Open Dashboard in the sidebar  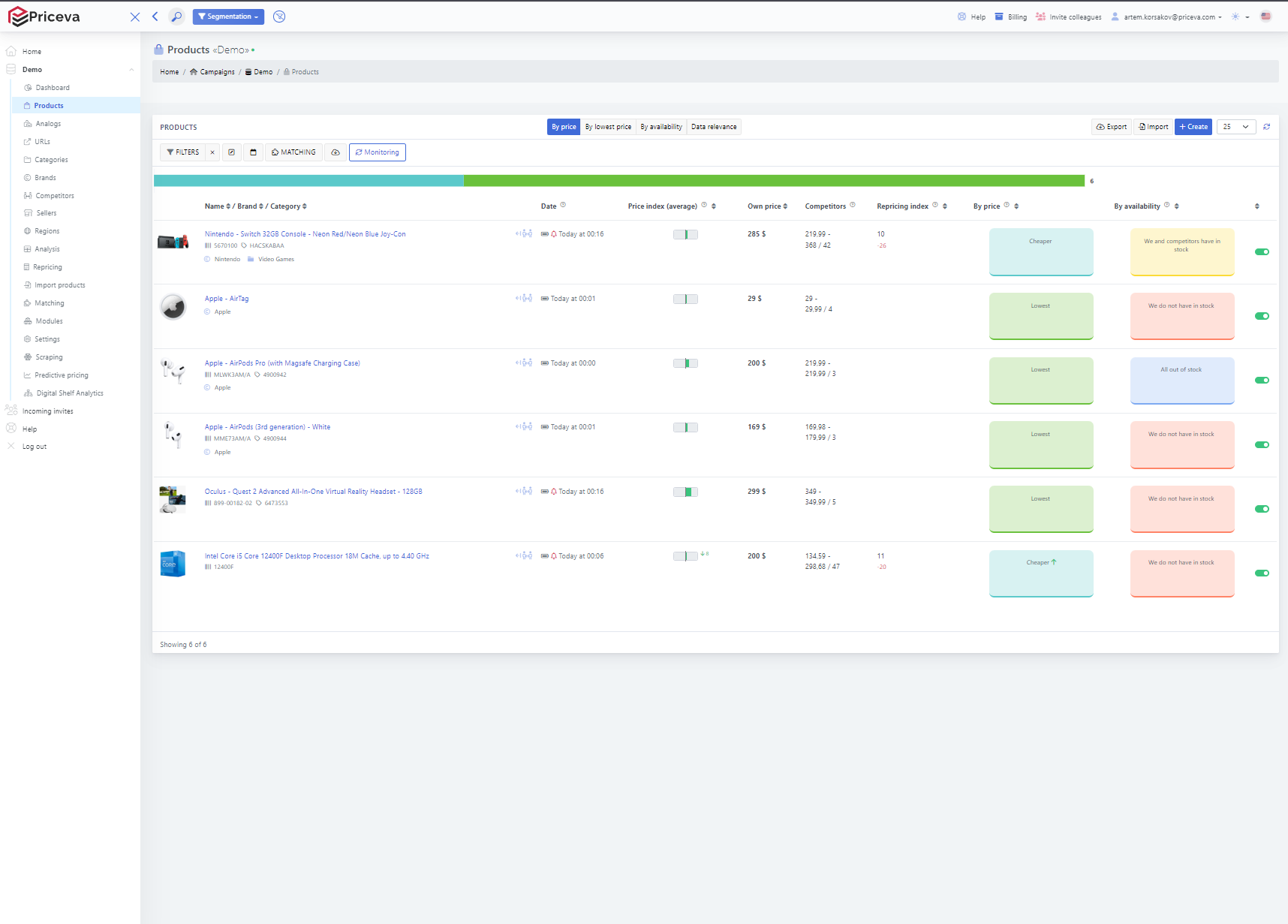coord(53,88)
